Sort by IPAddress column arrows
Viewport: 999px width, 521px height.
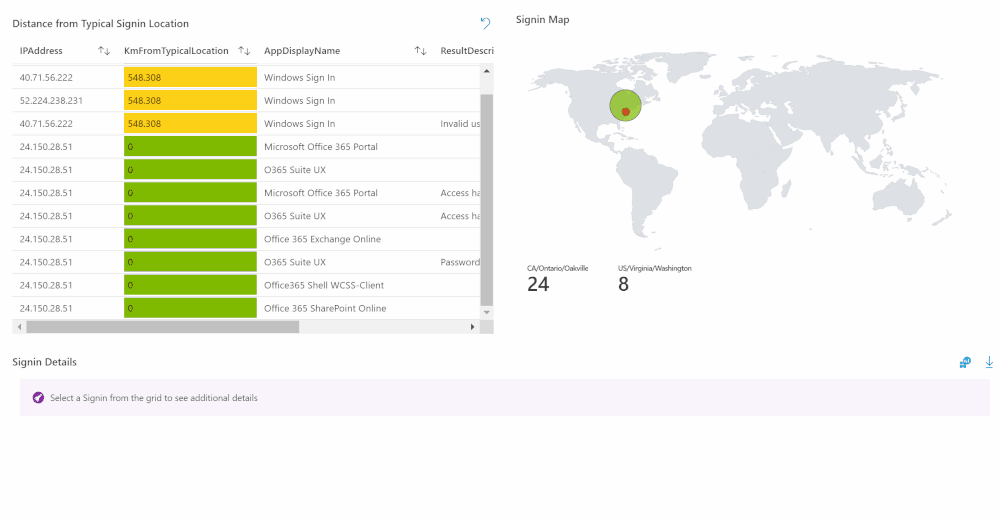[104, 50]
